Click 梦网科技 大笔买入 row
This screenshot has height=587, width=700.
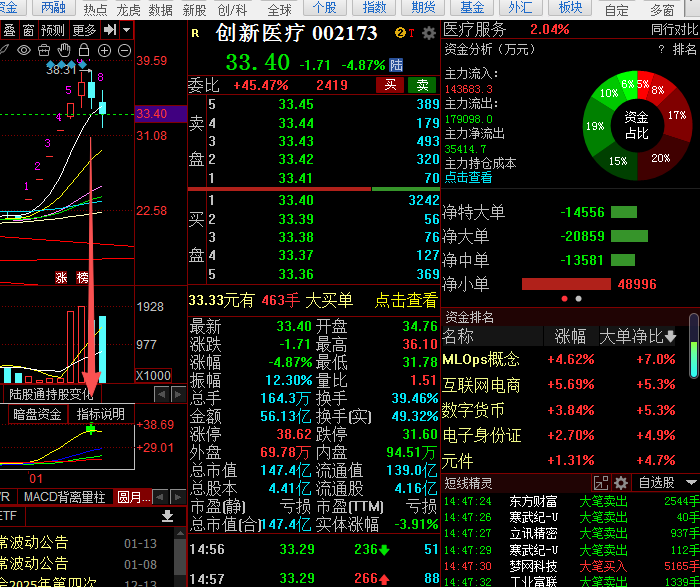(571, 566)
